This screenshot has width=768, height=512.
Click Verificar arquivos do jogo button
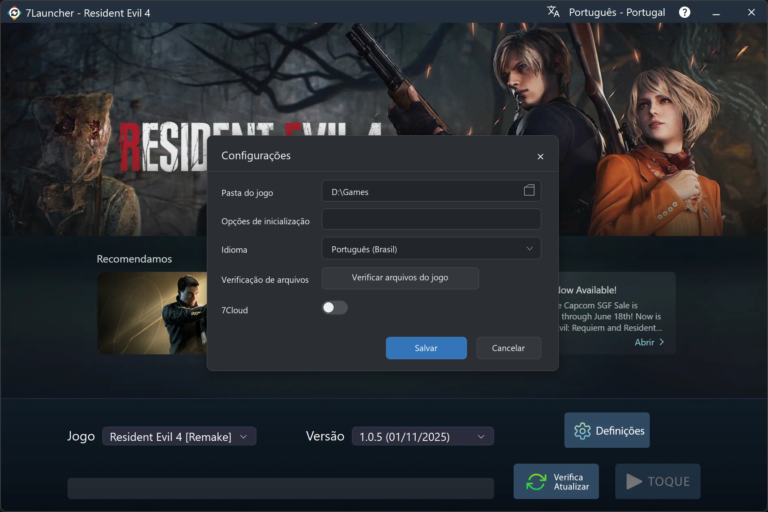[400, 278]
